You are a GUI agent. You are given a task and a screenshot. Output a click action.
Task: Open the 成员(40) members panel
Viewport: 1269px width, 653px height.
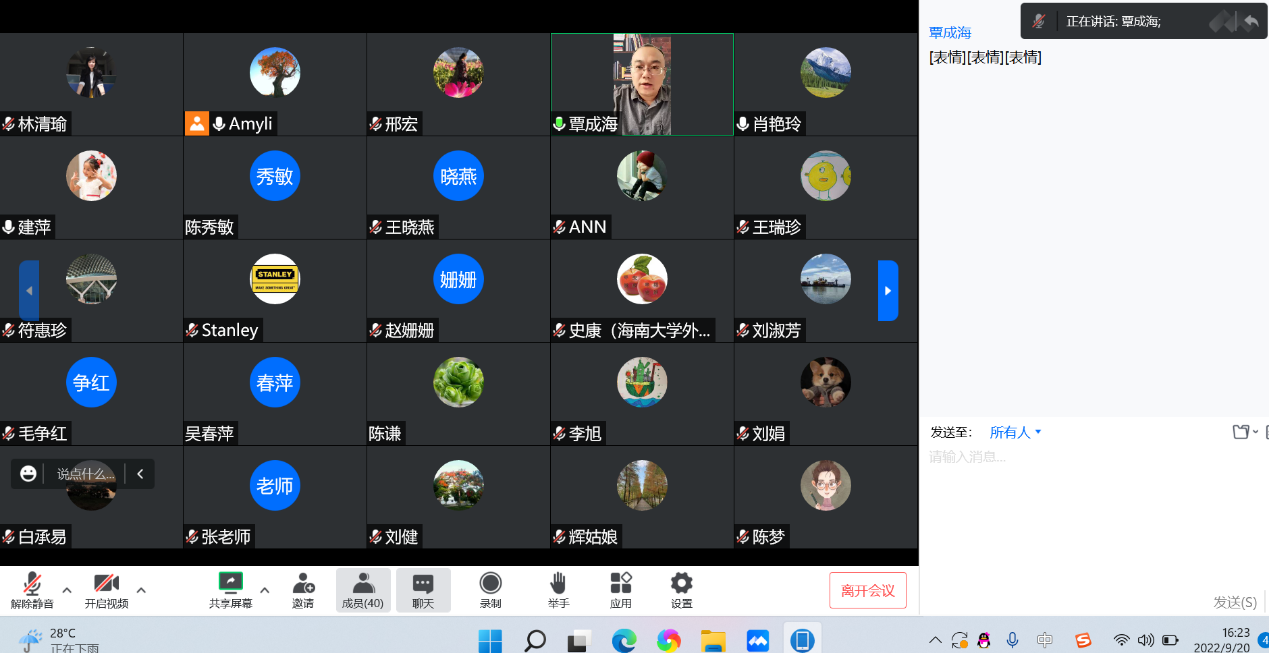[x=362, y=589]
